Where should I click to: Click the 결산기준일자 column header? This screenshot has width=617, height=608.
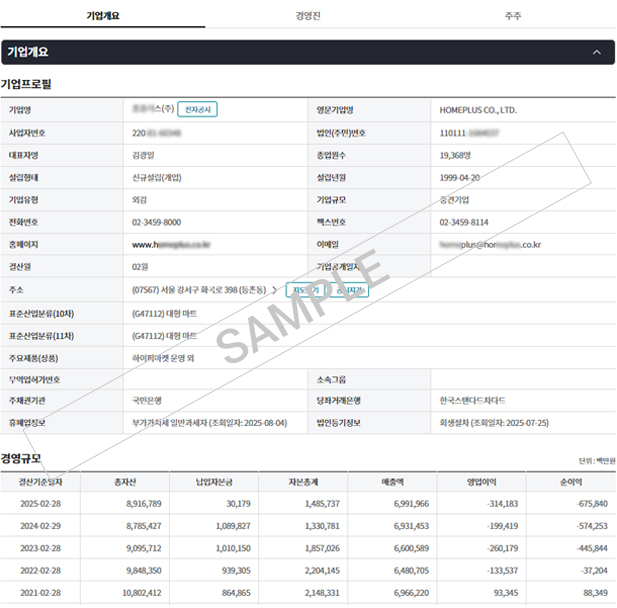point(41,482)
